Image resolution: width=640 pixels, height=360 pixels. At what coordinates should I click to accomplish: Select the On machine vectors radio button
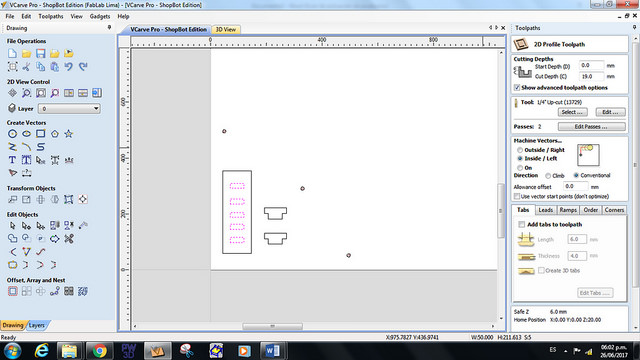click(x=520, y=168)
